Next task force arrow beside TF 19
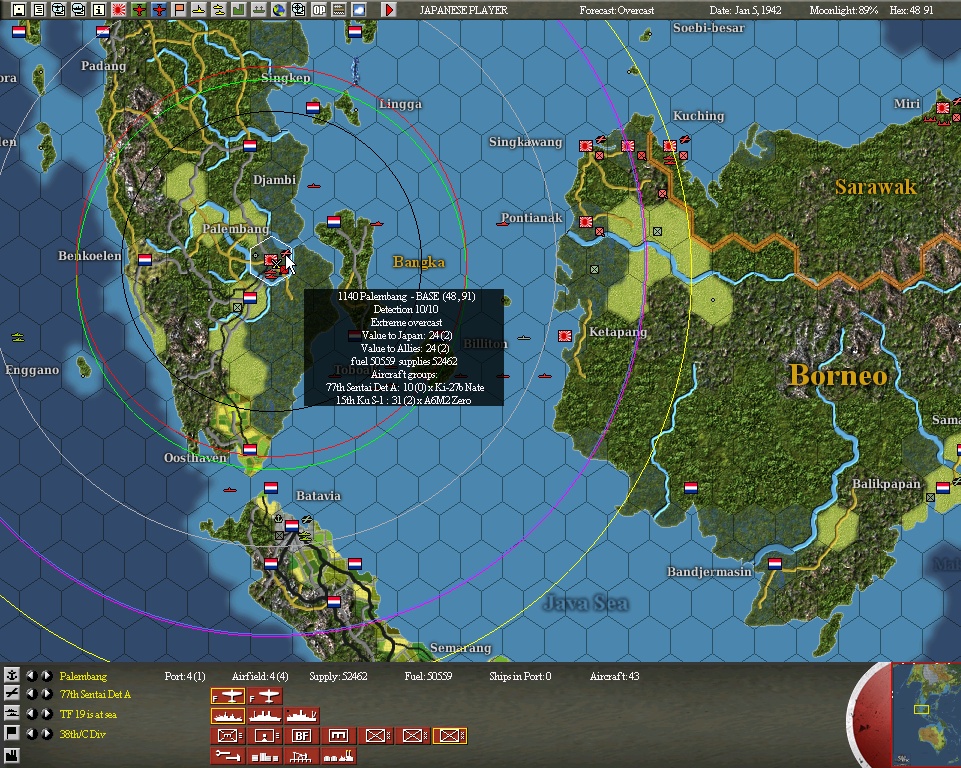 click(47, 714)
